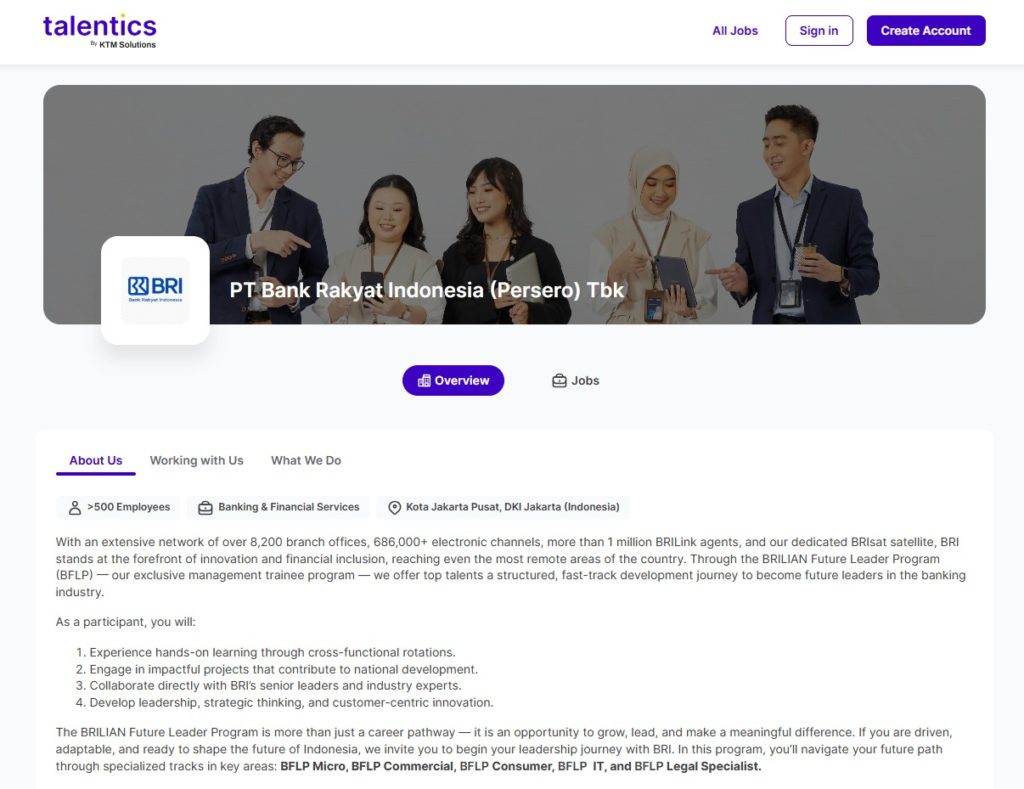Screen dimensions: 1024x789
Task: Click the building icon in Overview
Action: (x=424, y=381)
